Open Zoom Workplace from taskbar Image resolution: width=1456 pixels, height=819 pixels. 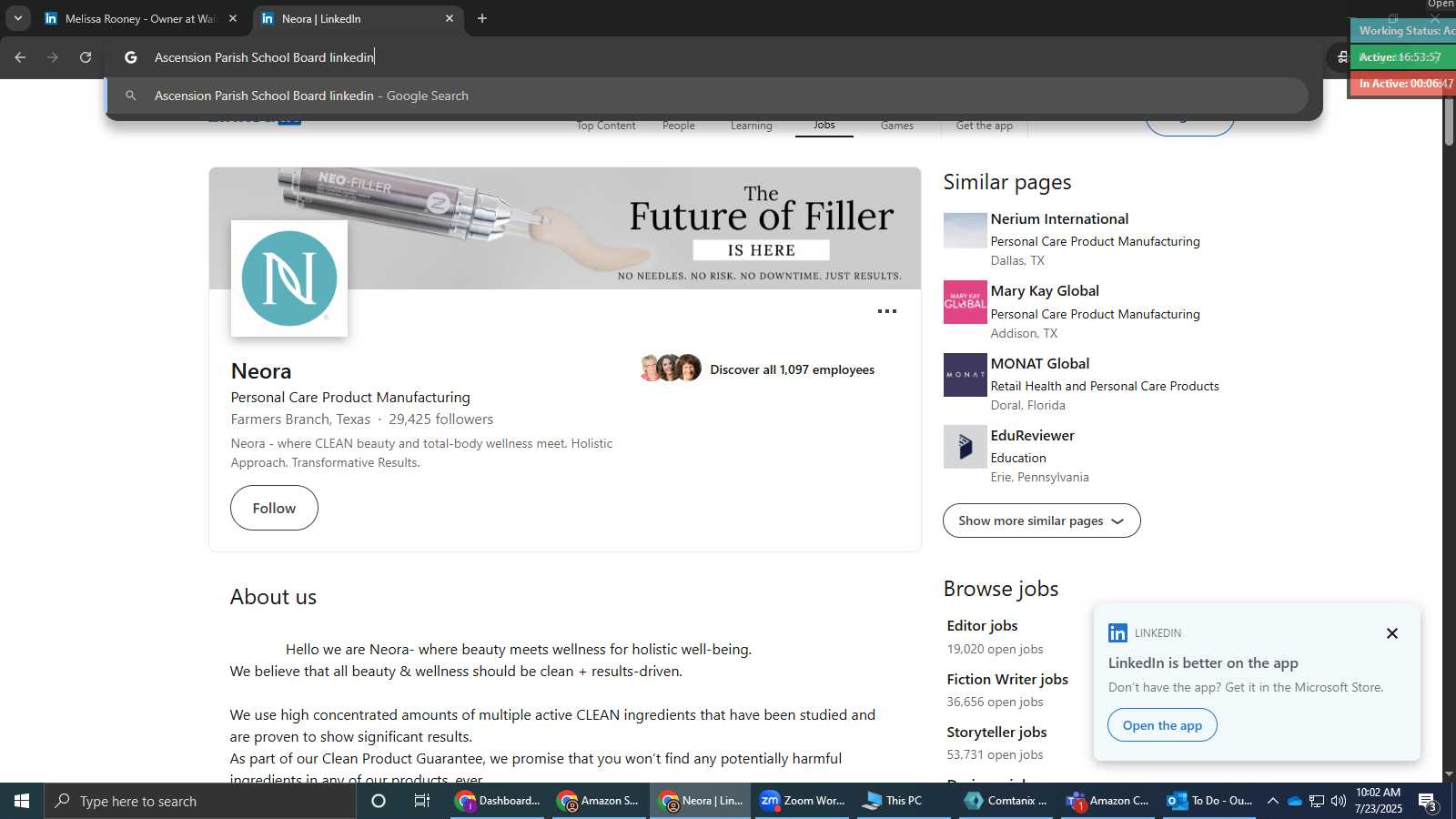[803, 801]
